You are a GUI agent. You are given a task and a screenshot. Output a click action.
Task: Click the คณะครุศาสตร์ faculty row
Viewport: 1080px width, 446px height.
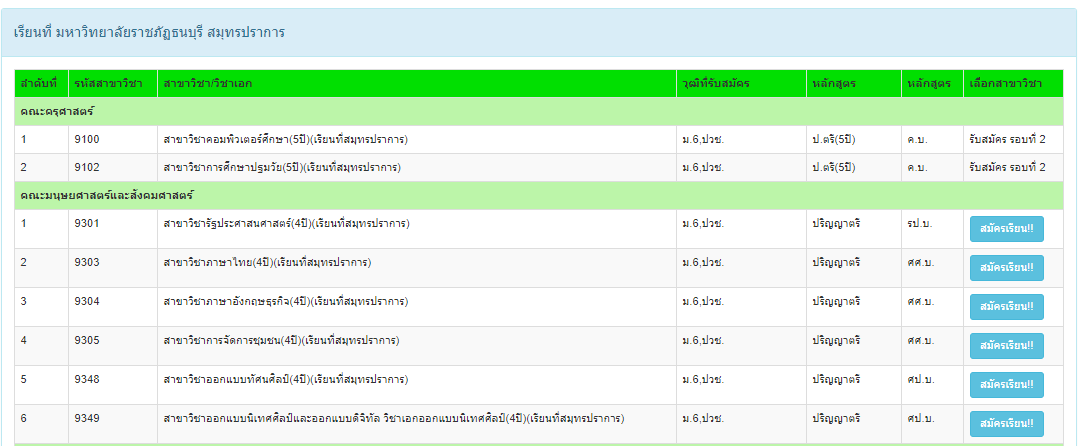pos(539,112)
